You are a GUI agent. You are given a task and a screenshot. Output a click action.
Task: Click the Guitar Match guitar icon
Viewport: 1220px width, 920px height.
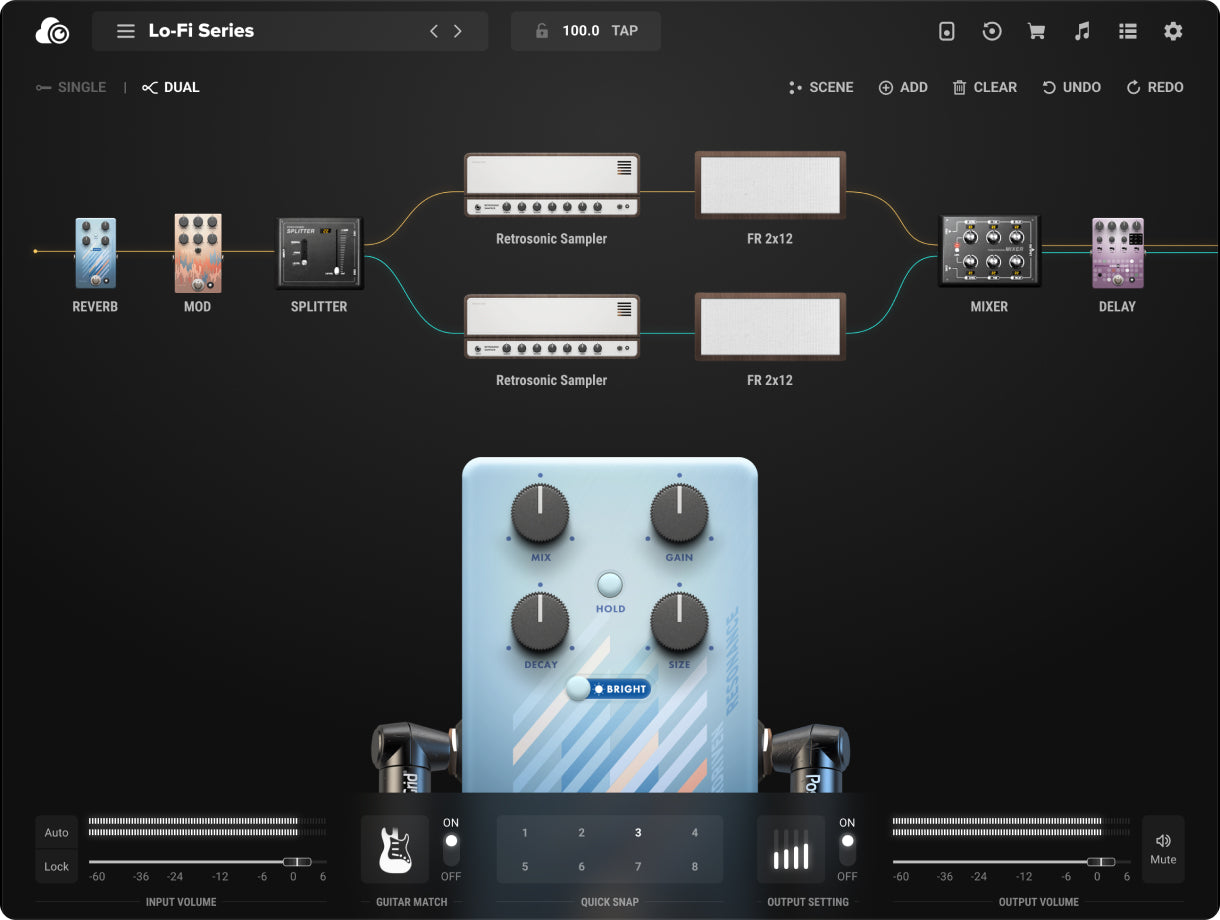395,849
